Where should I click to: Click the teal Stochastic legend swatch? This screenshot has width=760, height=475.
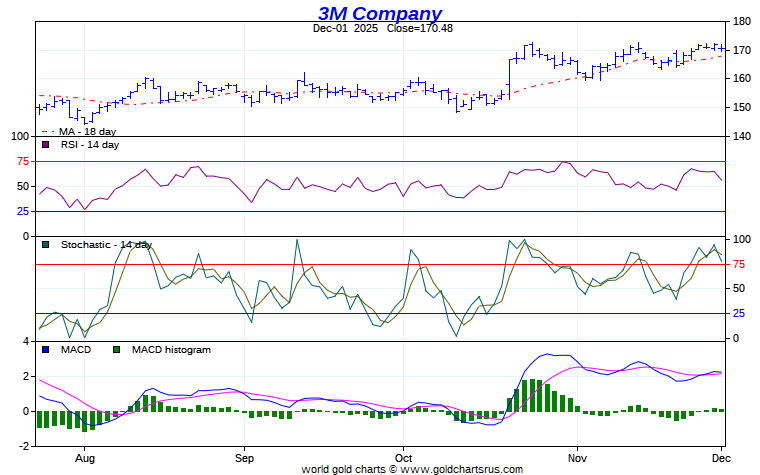[x=46, y=244]
